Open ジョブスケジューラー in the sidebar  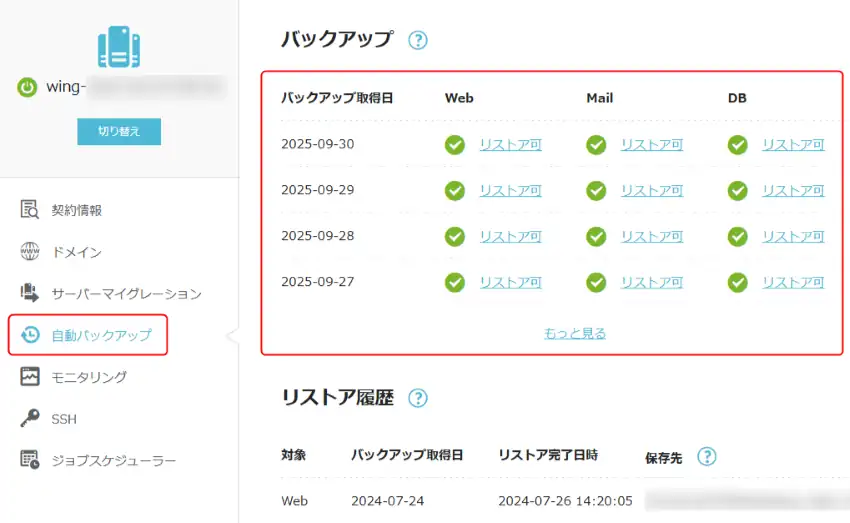coord(113,461)
